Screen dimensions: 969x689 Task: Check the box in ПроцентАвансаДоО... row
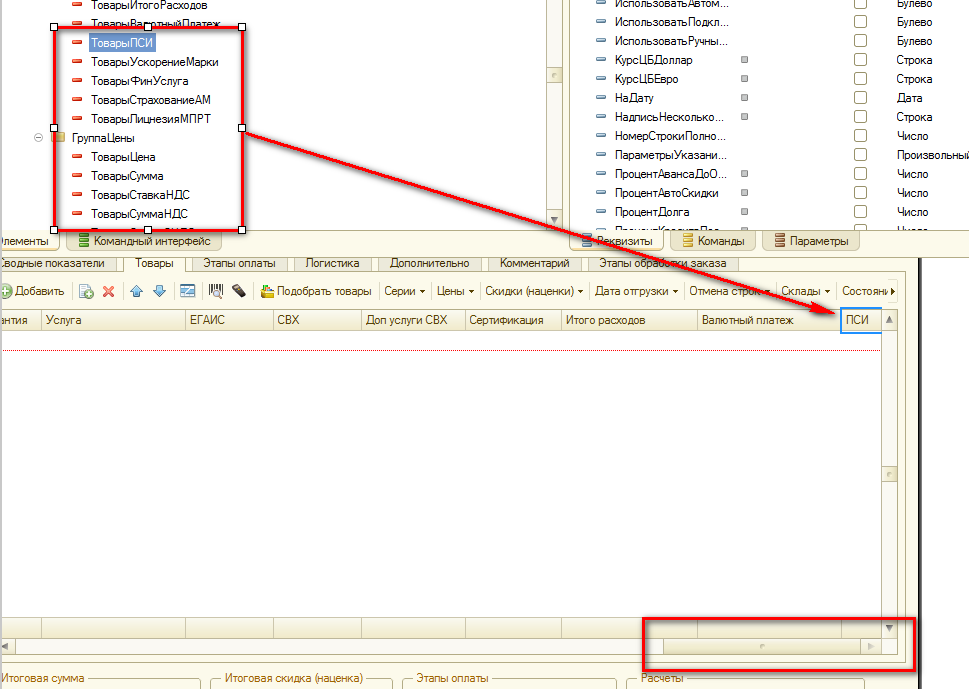(860, 174)
